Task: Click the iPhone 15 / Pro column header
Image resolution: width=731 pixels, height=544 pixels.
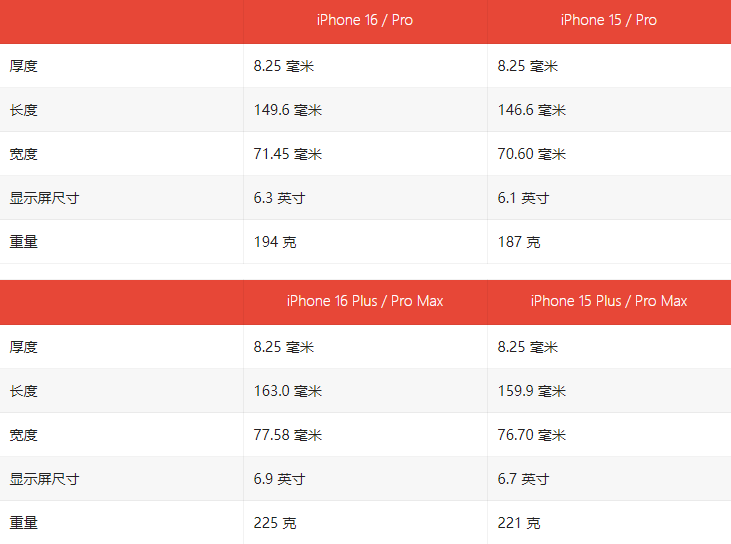Action: tap(609, 20)
